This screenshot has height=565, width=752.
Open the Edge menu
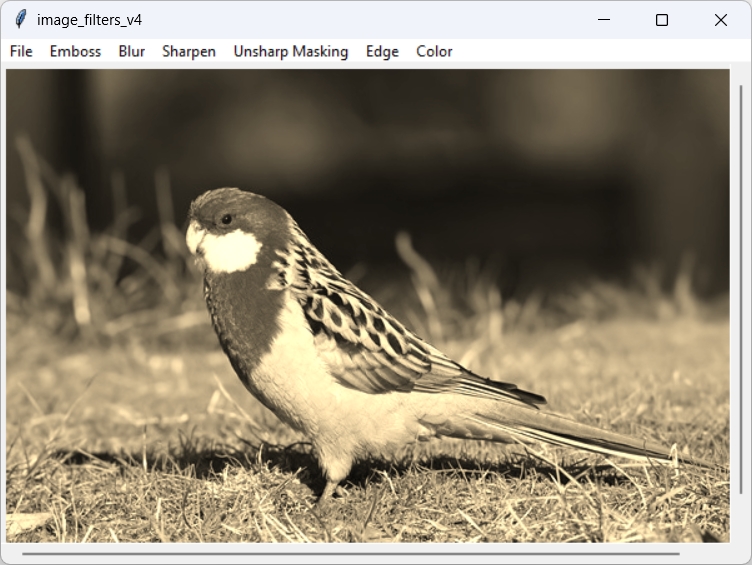point(382,51)
